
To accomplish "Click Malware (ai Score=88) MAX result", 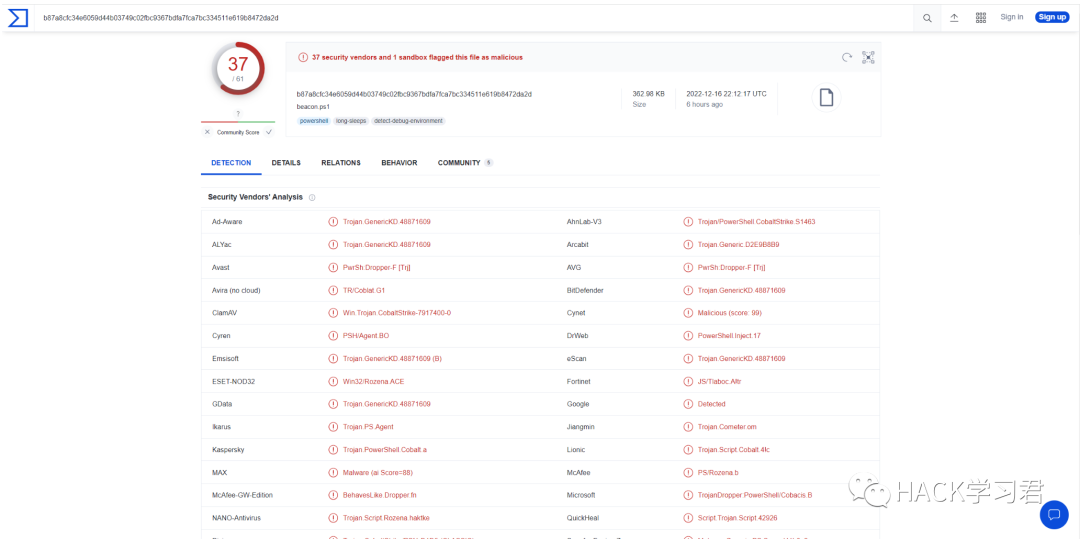I will [377, 473].
